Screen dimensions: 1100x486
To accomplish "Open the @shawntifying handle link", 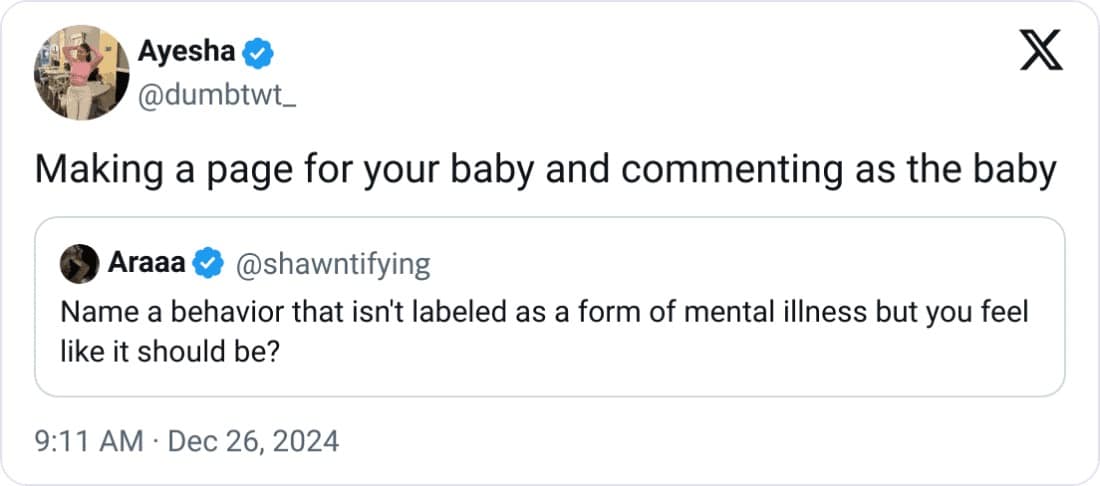I will (x=332, y=264).
